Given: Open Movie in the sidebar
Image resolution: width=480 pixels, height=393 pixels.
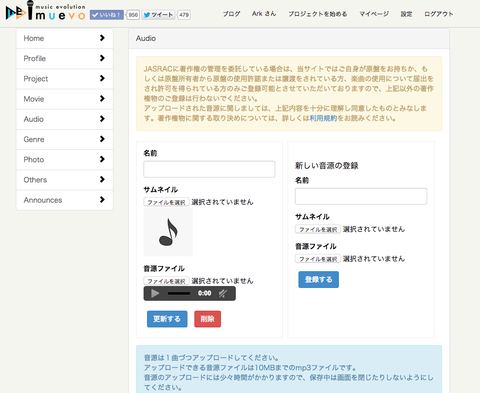Looking at the screenshot, I should pyautogui.click(x=65, y=99).
